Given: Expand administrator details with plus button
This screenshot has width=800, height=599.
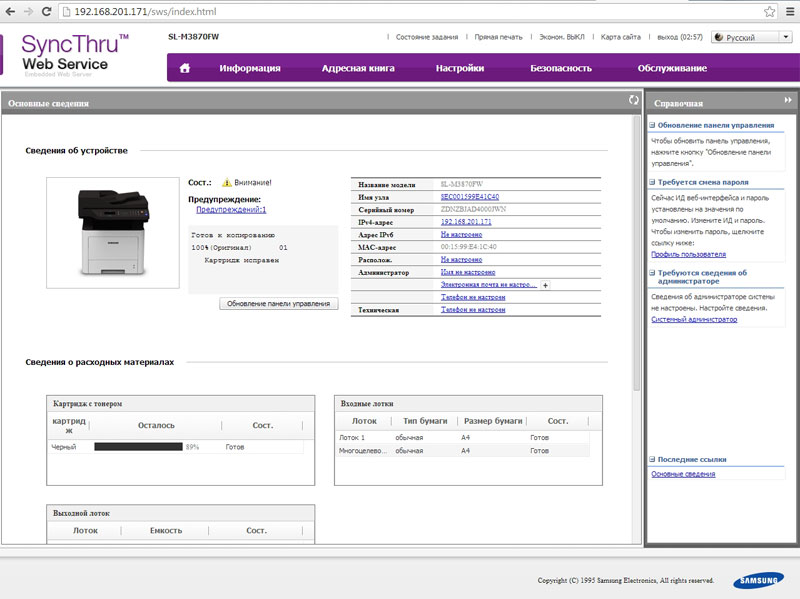Looking at the screenshot, I should (x=545, y=285).
